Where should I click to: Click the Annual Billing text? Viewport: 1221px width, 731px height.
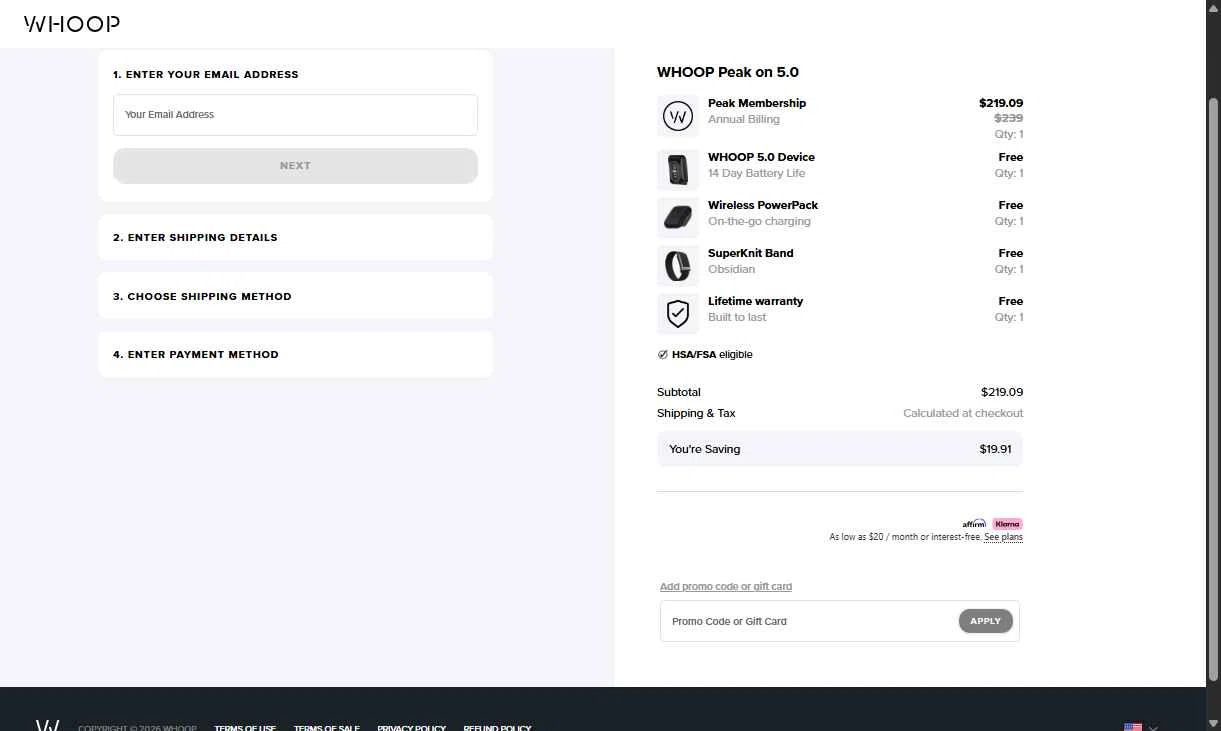744,119
